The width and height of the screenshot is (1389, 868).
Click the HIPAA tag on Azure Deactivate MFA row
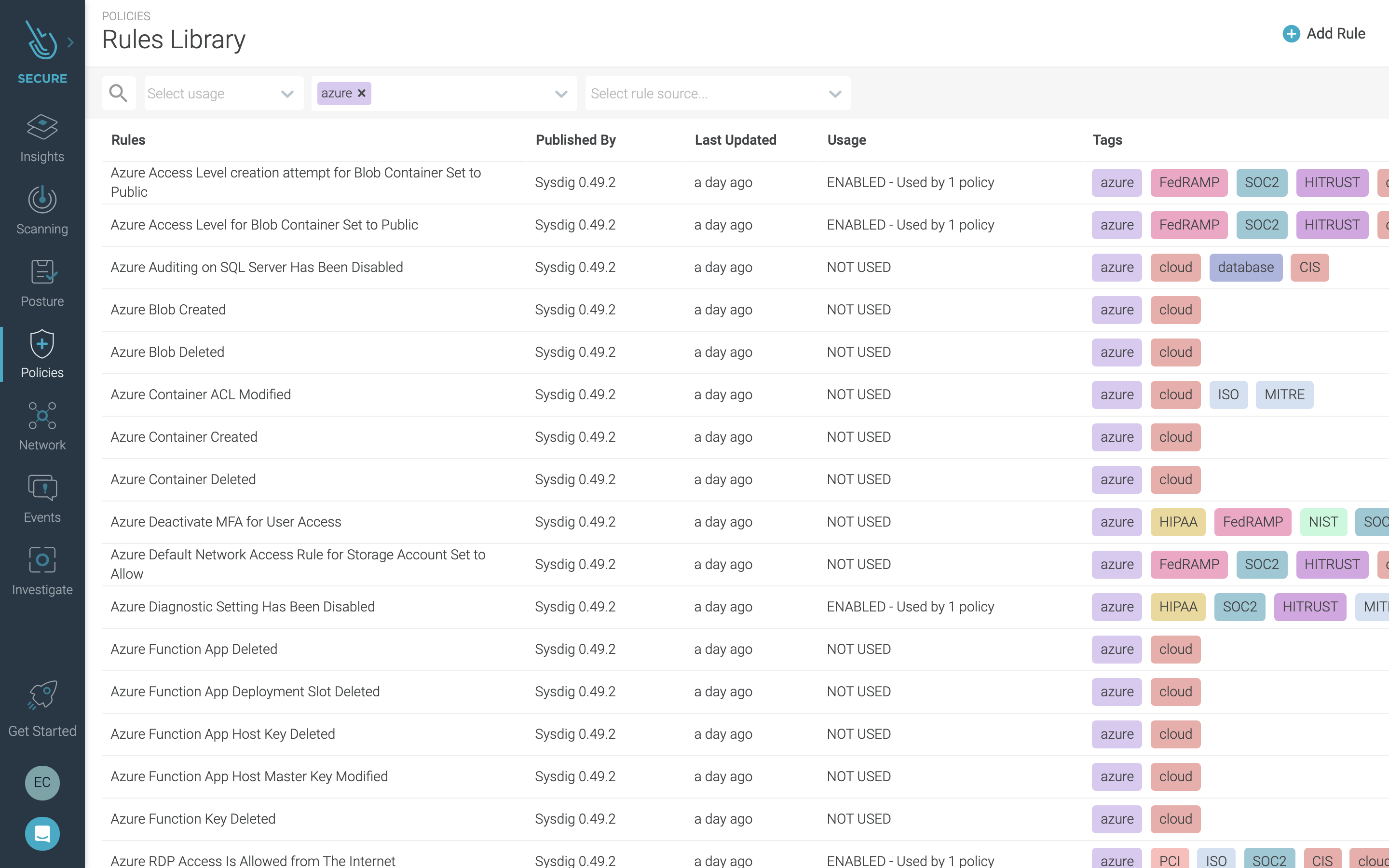pos(1177,522)
